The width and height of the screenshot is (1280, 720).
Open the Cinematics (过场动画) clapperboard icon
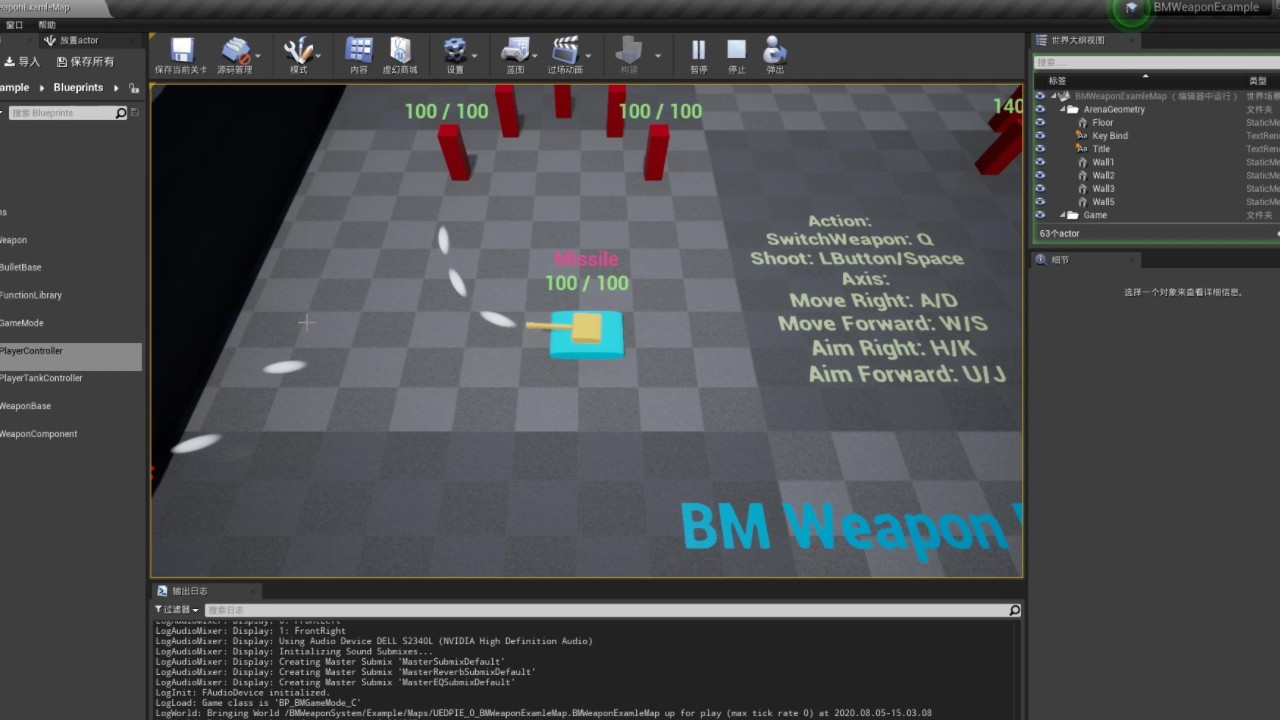(x=565, y=50)
